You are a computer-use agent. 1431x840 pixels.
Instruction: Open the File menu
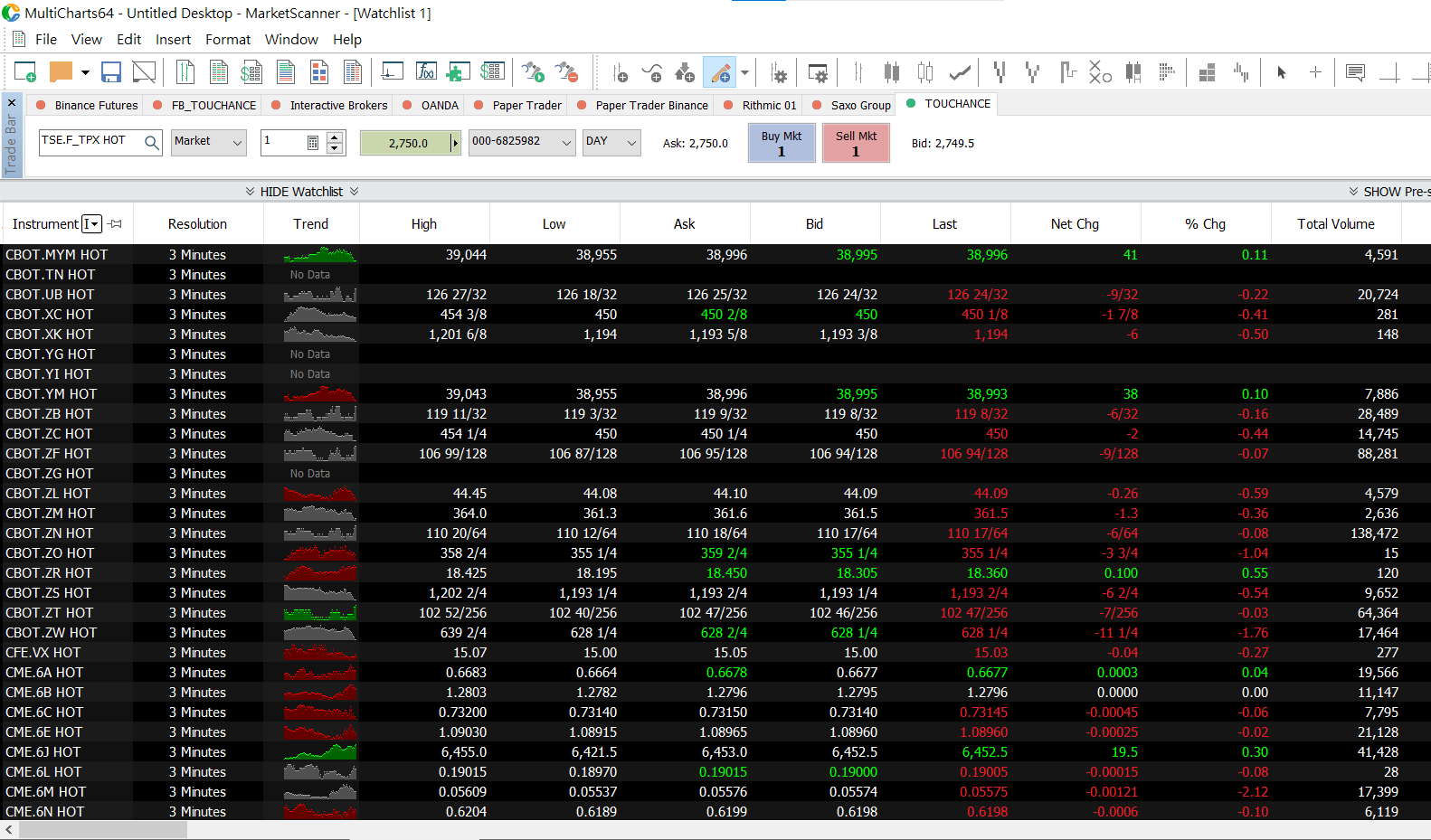(46, 40)
